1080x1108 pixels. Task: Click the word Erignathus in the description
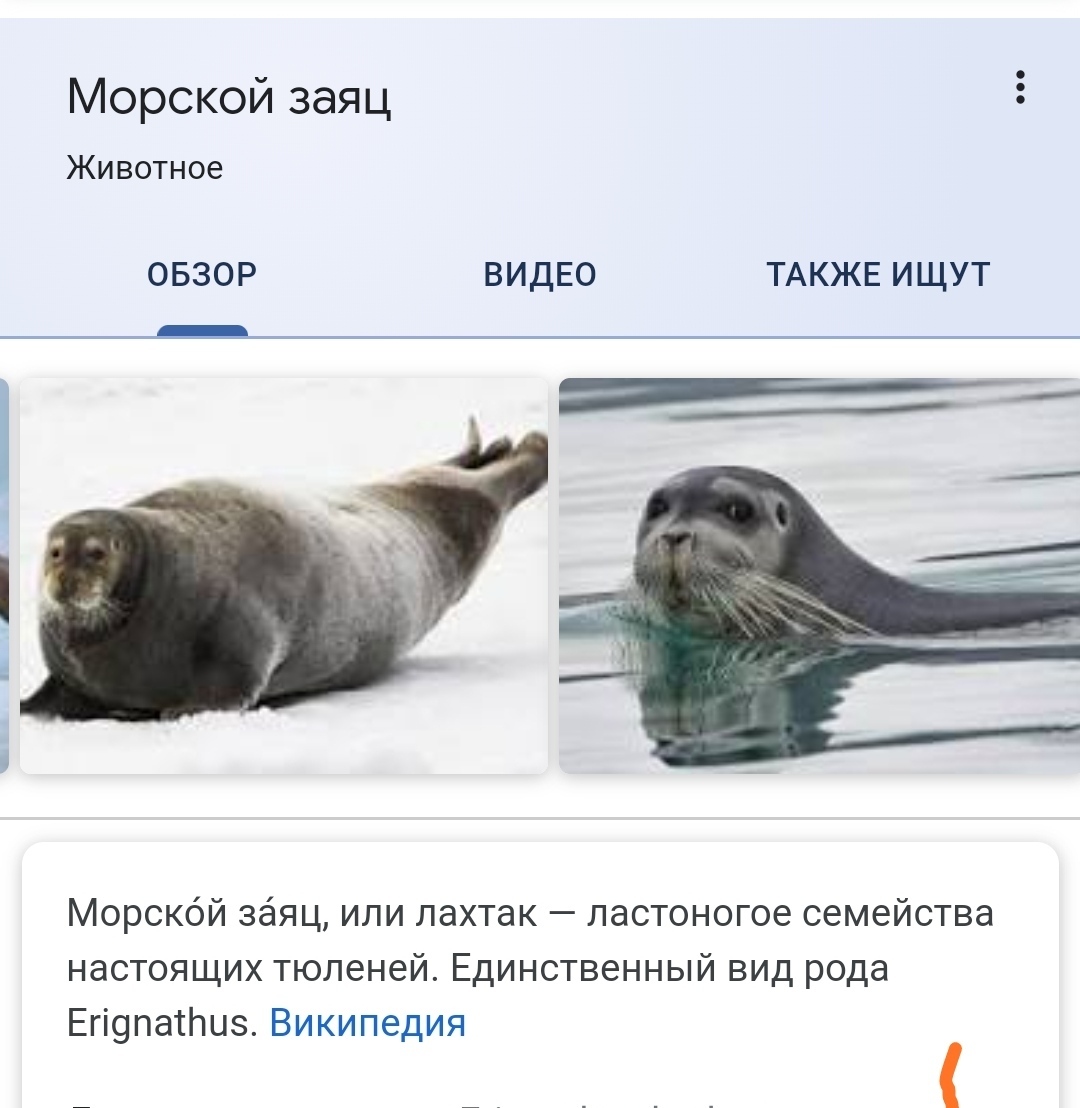[x=162, y=1022]
